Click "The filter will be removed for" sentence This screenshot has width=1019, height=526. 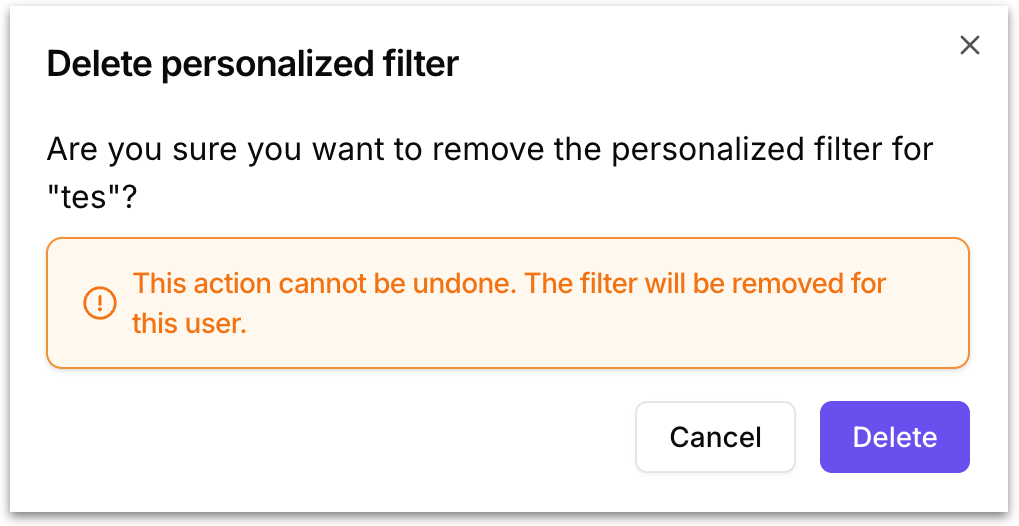705,284
